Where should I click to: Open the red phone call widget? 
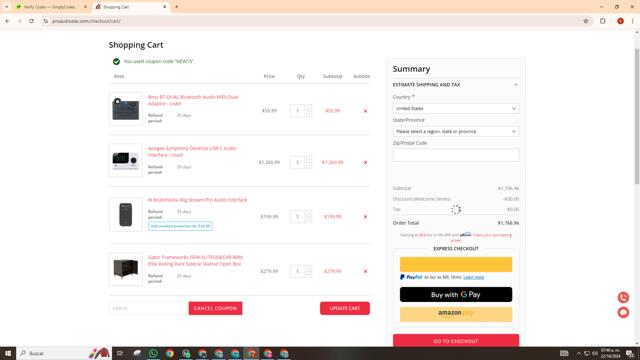tap(623, 297)
